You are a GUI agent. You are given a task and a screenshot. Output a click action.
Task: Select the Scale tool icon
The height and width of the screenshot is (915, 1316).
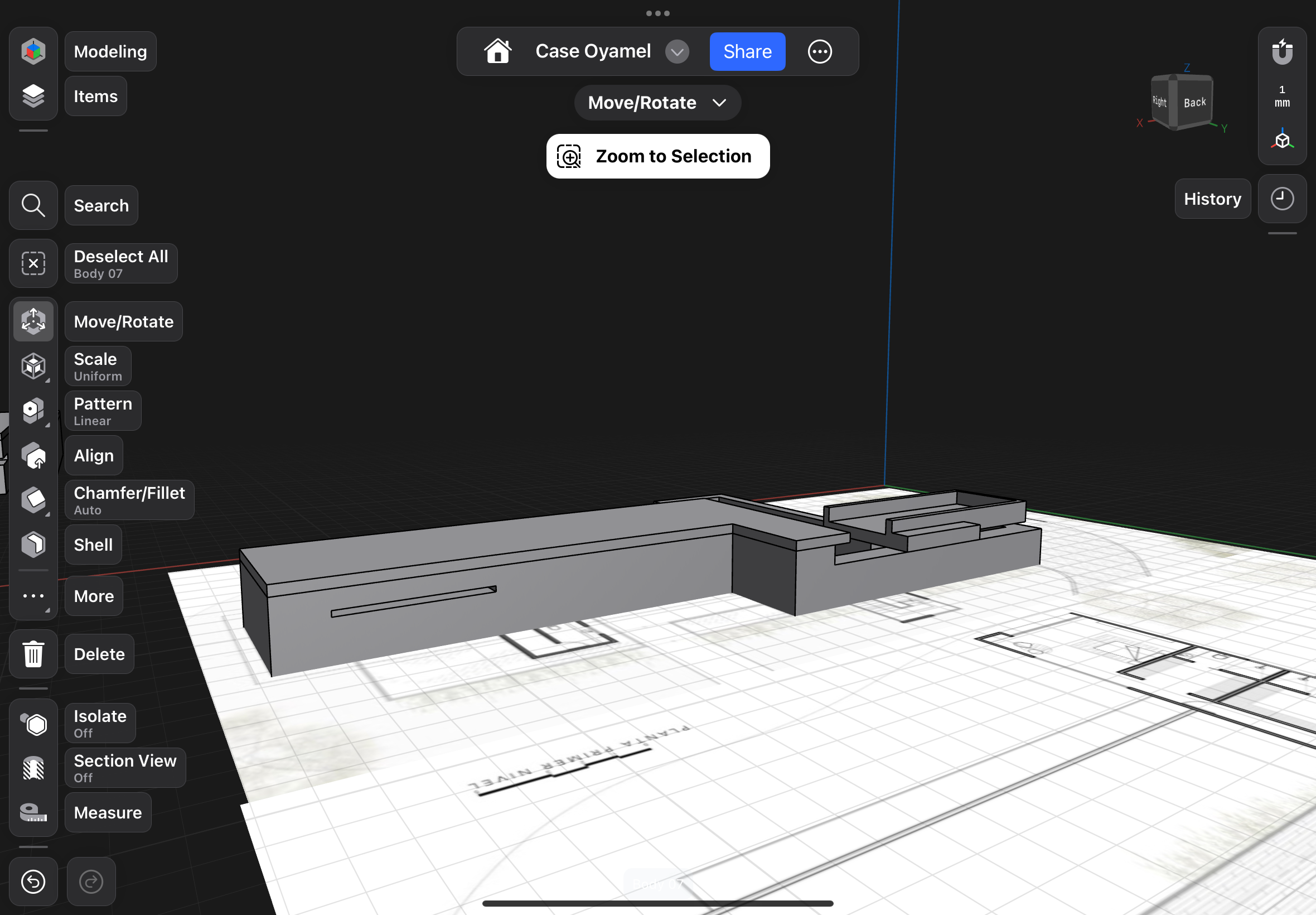click(33, 366)
